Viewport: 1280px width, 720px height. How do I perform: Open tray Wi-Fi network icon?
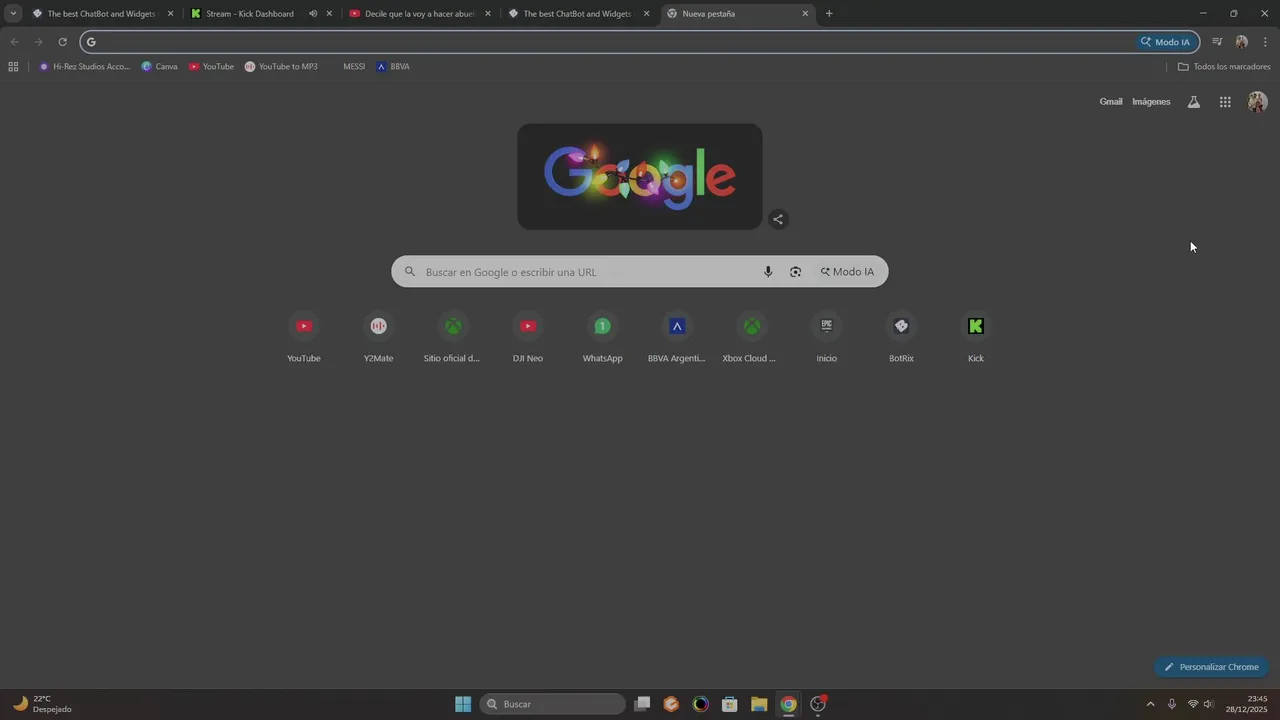click(x=1192, y=704)
